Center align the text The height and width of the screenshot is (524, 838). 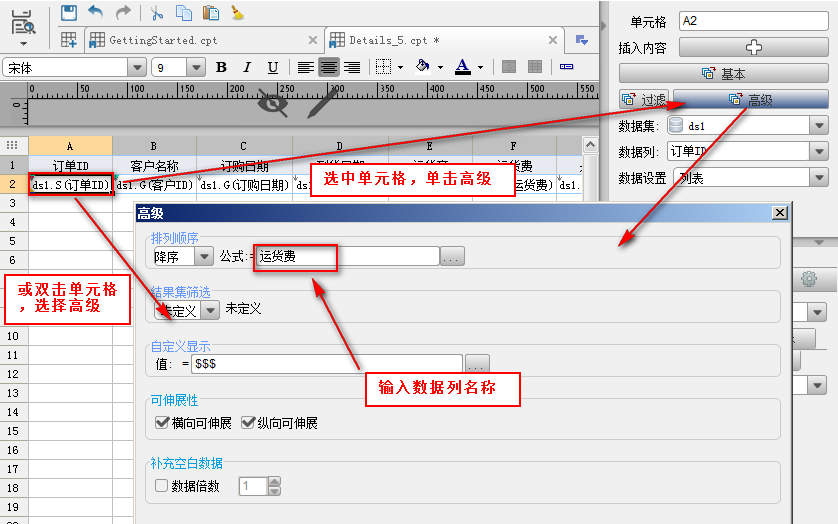(x=329, y=67)
